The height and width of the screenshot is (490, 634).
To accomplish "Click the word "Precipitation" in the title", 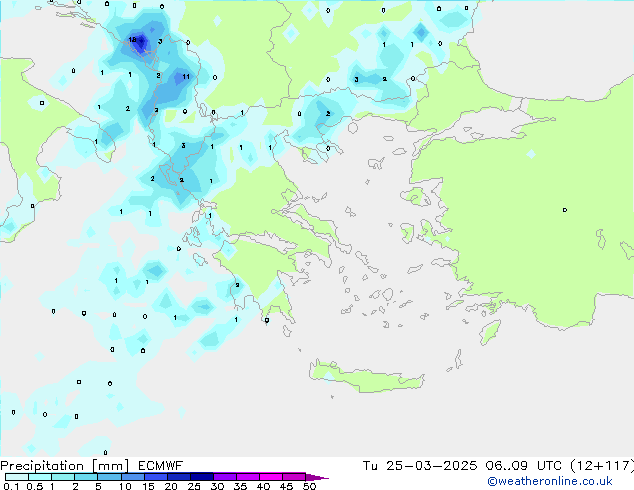I will (42, 466).
